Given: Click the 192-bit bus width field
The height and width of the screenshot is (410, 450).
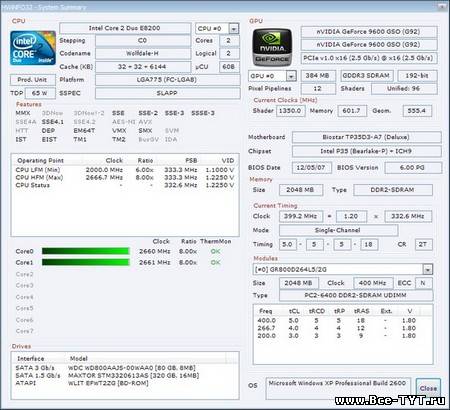Looking at the screenshot, I should [x=417, y=76].
